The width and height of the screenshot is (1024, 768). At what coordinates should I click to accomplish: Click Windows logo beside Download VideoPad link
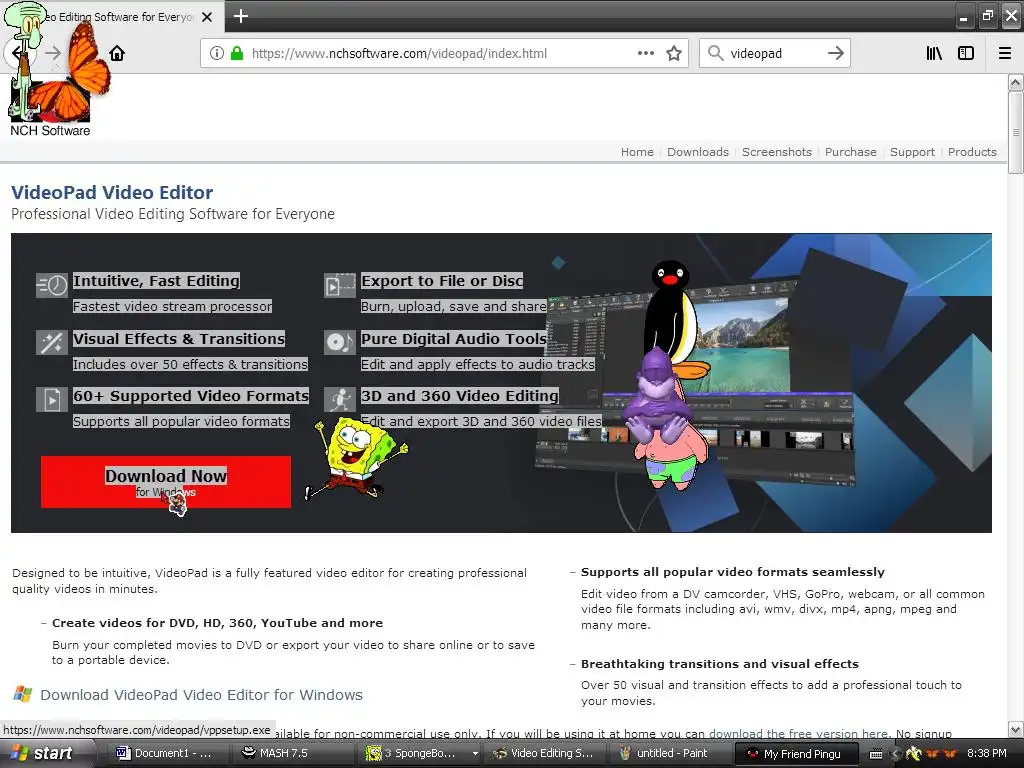click(23, 694)
